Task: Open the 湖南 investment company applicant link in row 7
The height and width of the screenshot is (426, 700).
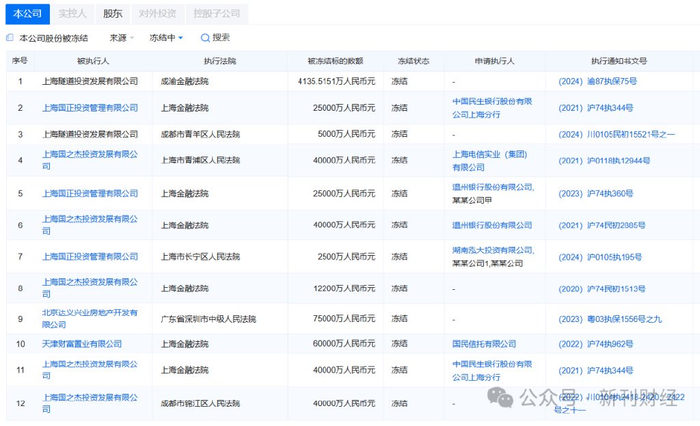Action: (x=493, y=250)
